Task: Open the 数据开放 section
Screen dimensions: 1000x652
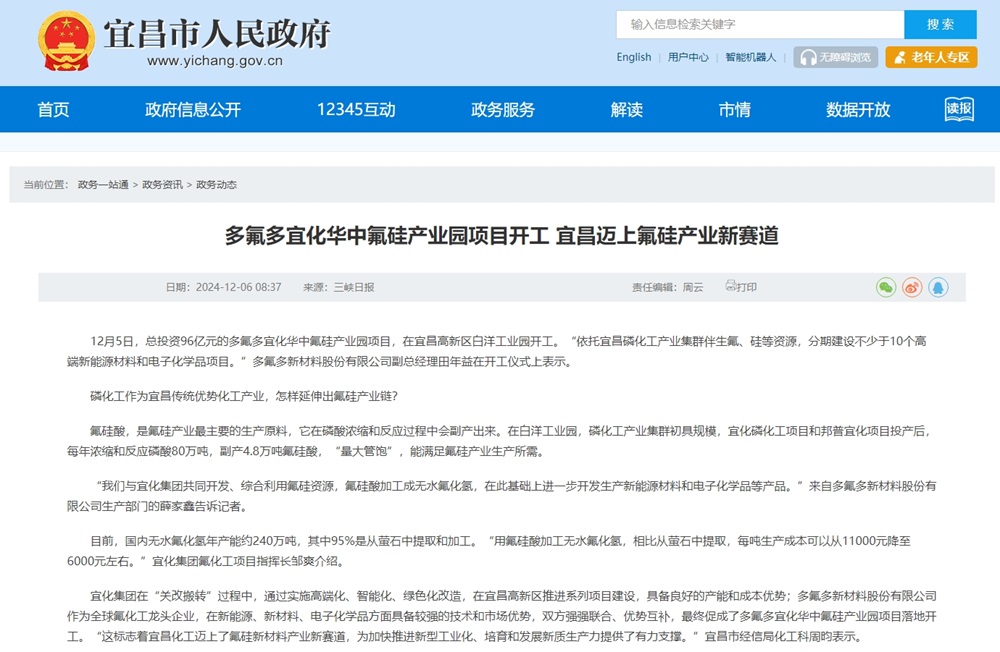Action: (855, 110)
